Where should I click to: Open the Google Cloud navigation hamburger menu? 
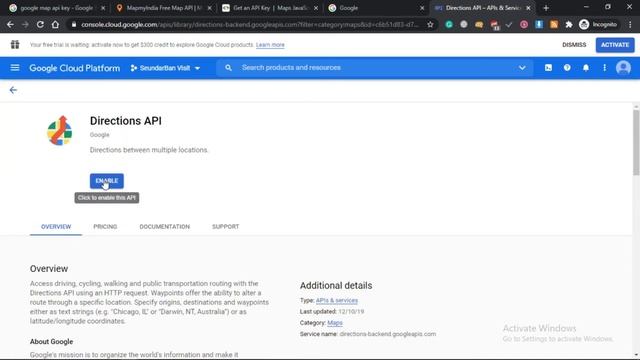pos(15,68)
